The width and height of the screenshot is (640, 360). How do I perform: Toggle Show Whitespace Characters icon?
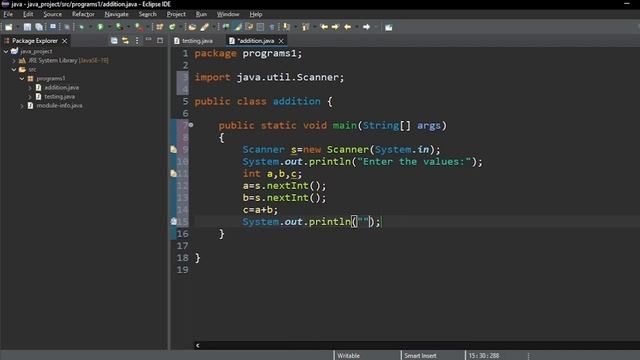pos(271,27)
